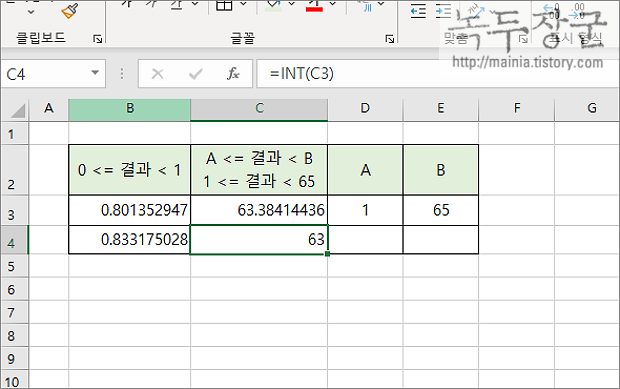
Task: Apply the red font color button
Action: click(x=314, y=6)
